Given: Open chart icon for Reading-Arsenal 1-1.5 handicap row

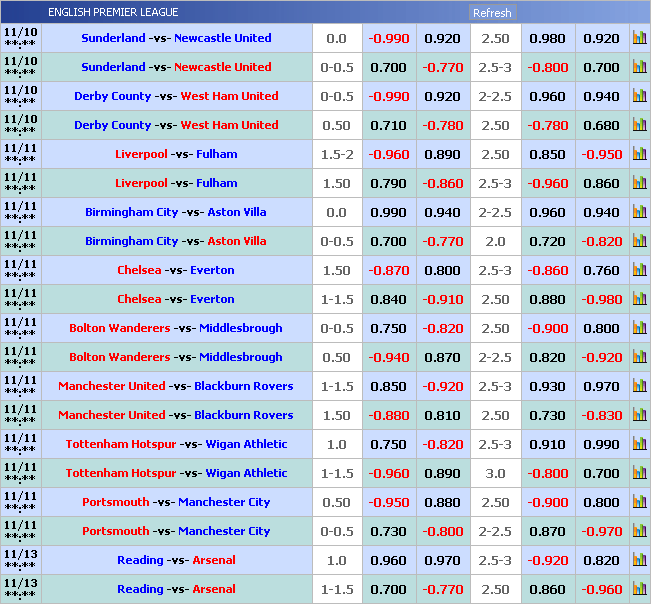Looking at the screenshot, I should pyautogui.click(x=639, y=590).
